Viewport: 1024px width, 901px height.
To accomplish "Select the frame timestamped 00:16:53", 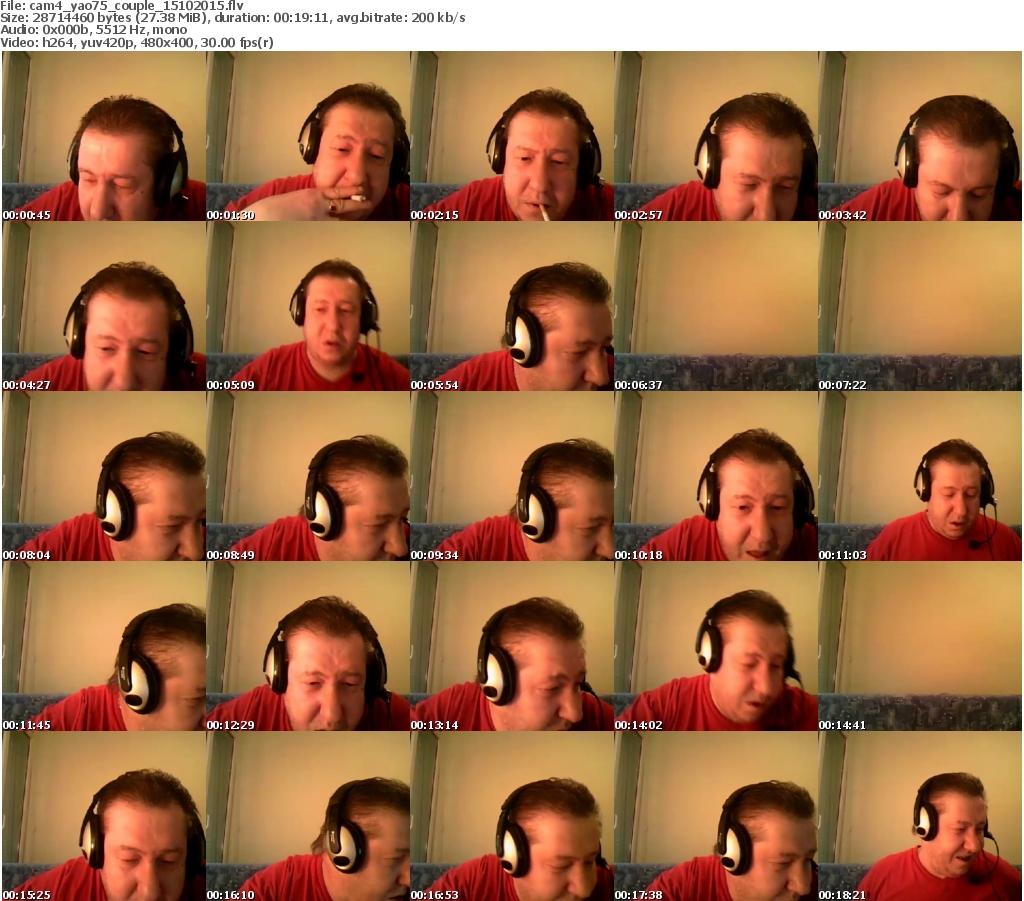I will 512,816.
